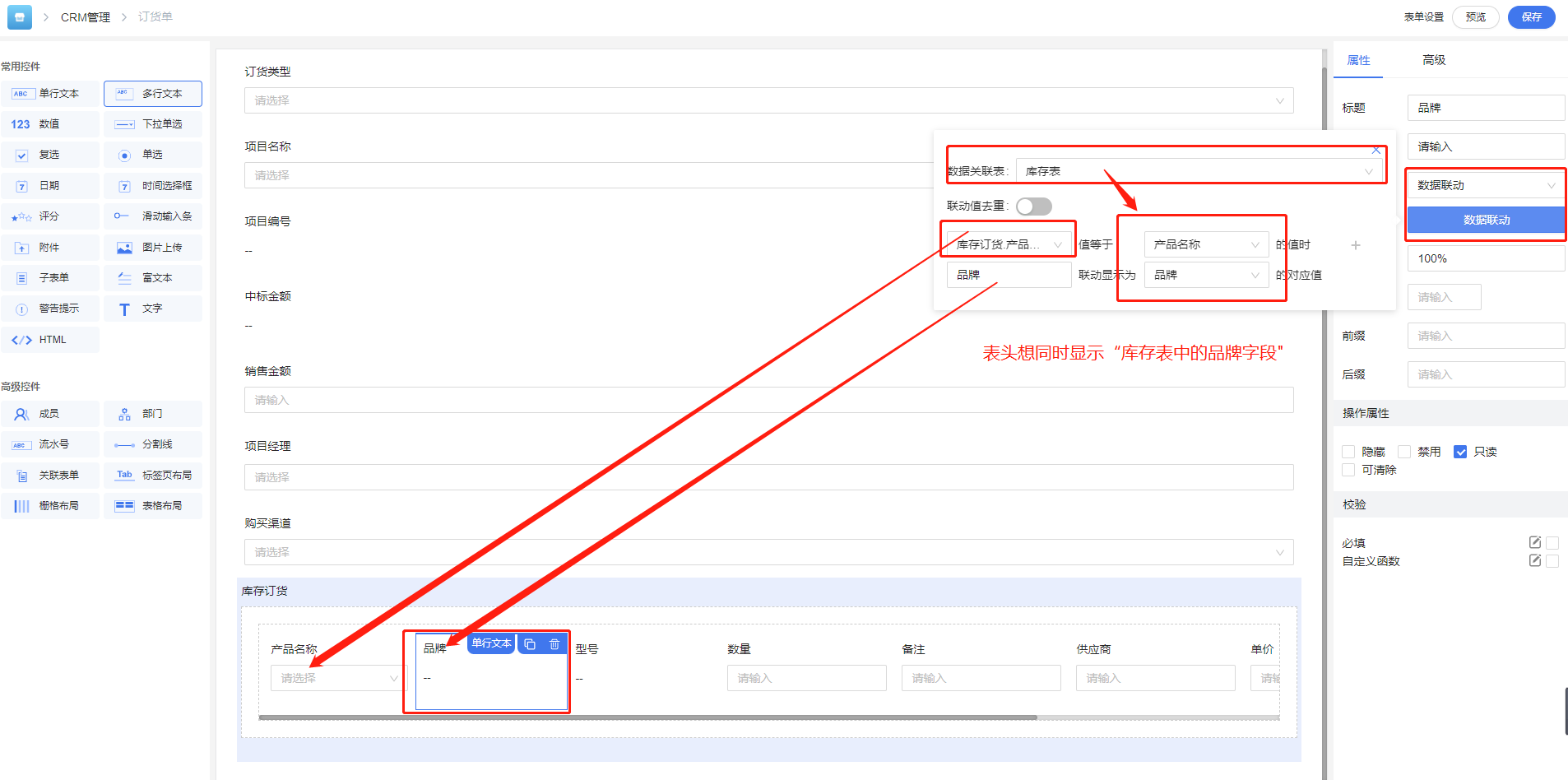Image resolution: width=1568 pixels, height=780 pixels.
Task: Add the department (部门) control
Action: [x=153, y=414]
